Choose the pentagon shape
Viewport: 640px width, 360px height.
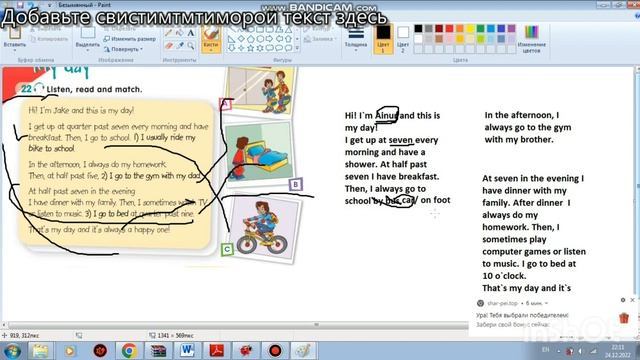pos(250,39)
